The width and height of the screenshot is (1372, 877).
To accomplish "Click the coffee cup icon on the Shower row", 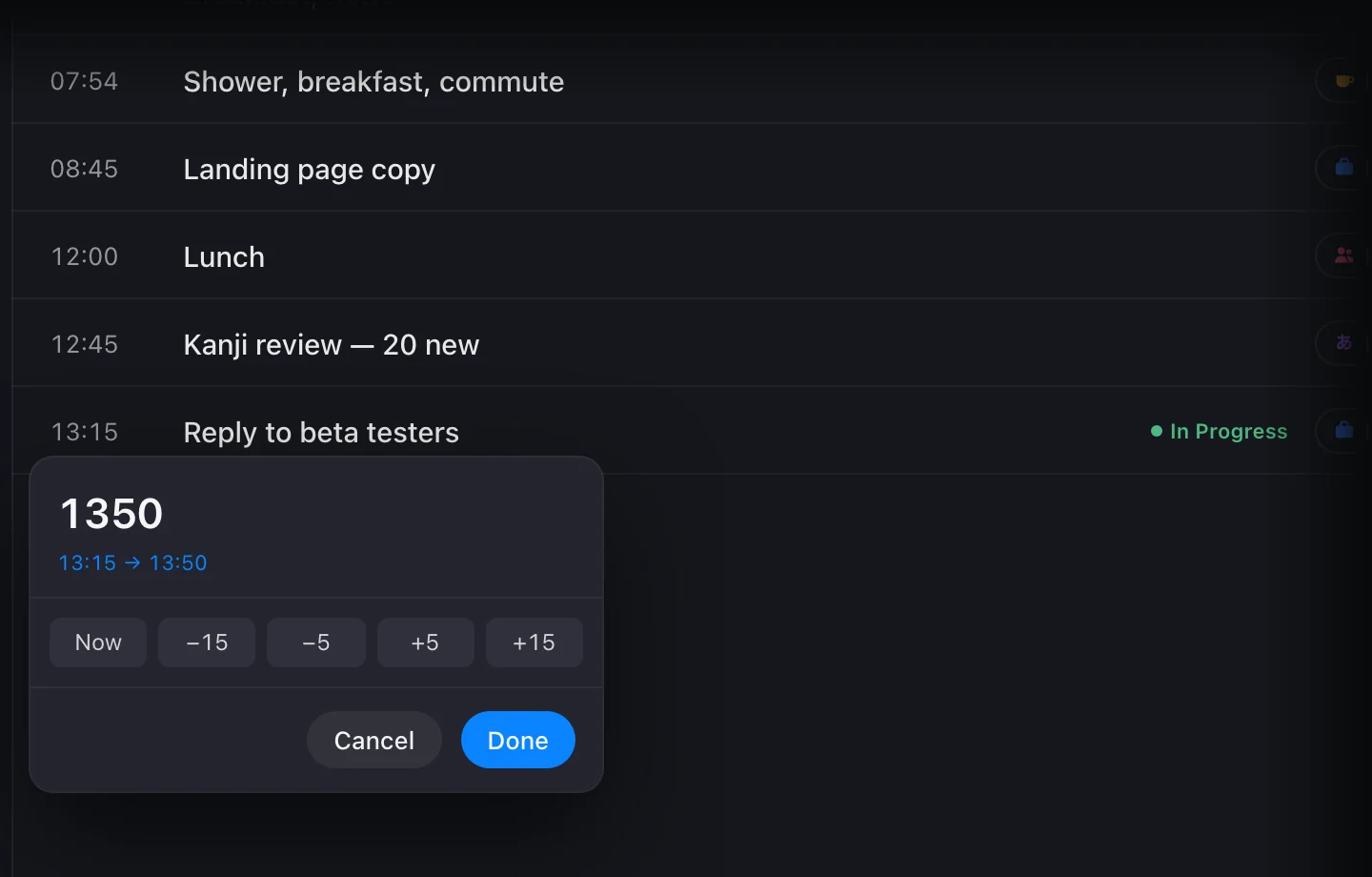I will point(1343,81).
